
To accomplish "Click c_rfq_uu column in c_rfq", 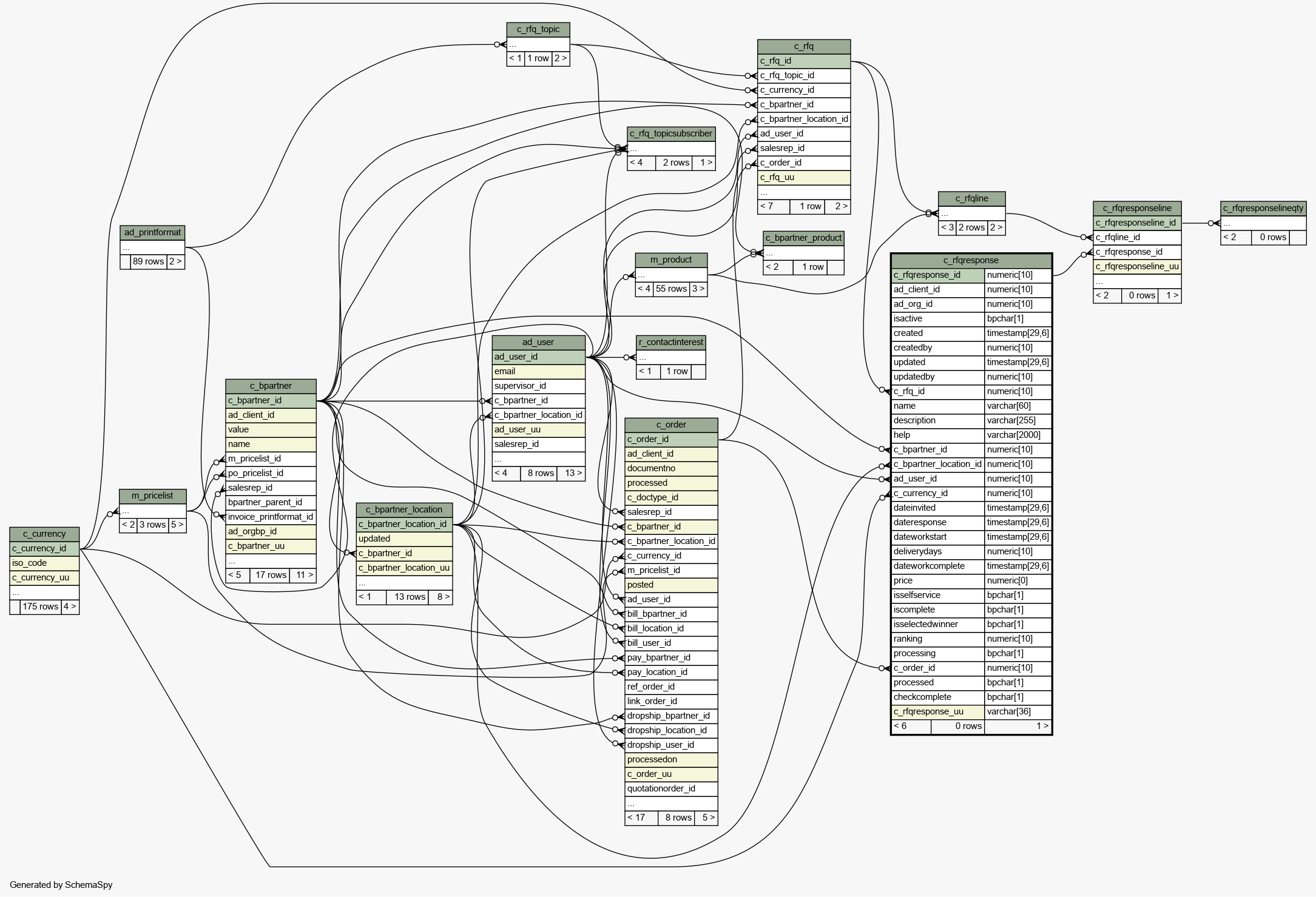I will pyautogui.click(x=804, y=178).
